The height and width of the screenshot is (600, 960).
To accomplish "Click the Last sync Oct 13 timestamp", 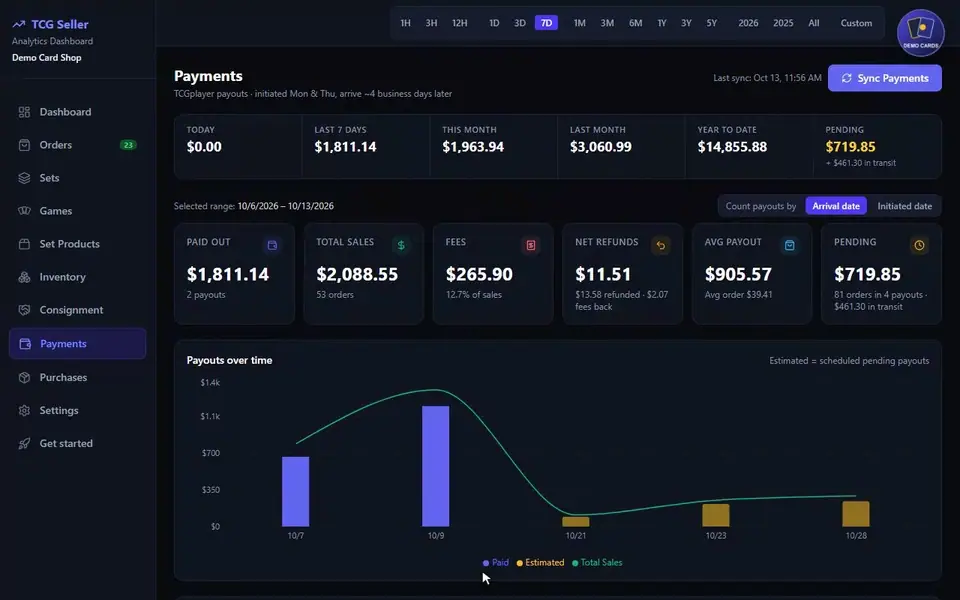I will (x=767, y=78).
